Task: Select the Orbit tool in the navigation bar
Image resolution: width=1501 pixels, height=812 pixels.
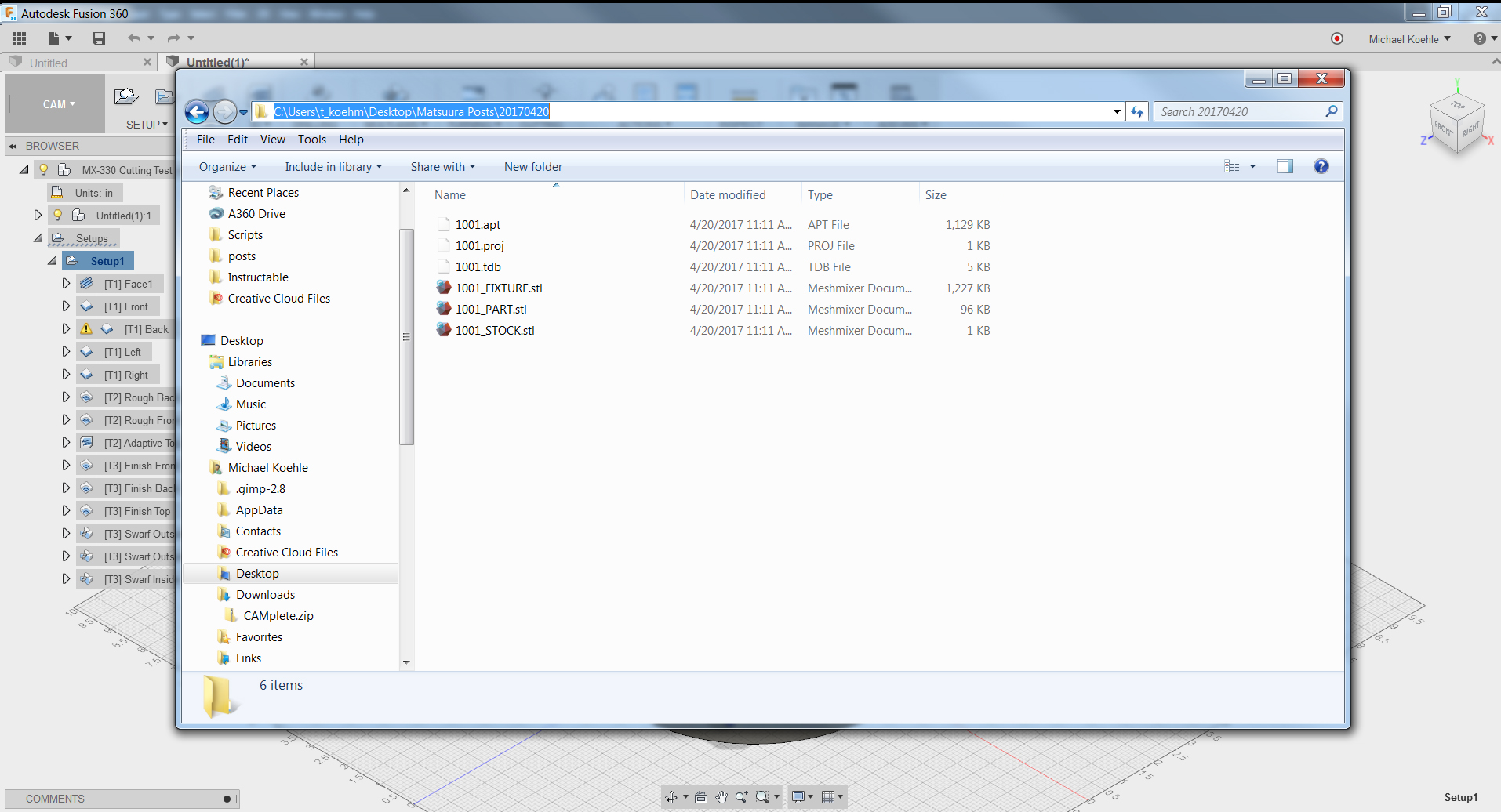Action: coord(671,797)
